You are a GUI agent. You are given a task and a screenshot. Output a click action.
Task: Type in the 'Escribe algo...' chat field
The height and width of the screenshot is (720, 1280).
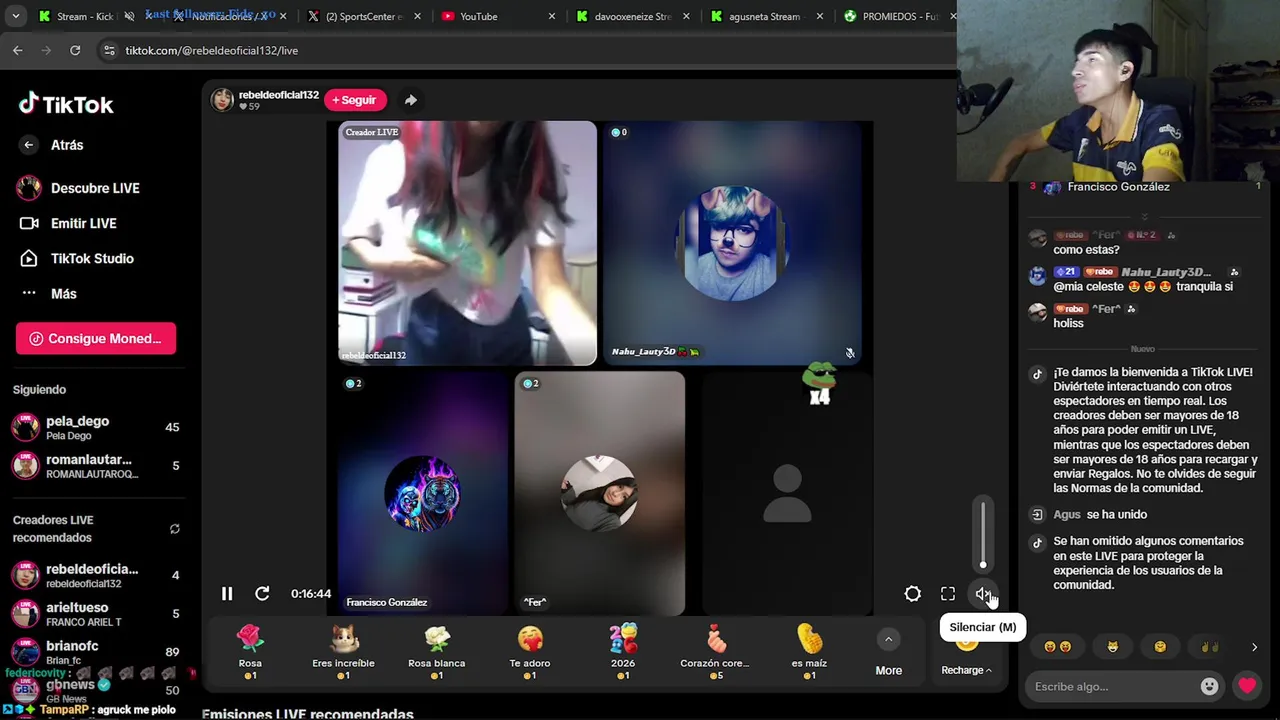click(x=1112, y=686)
